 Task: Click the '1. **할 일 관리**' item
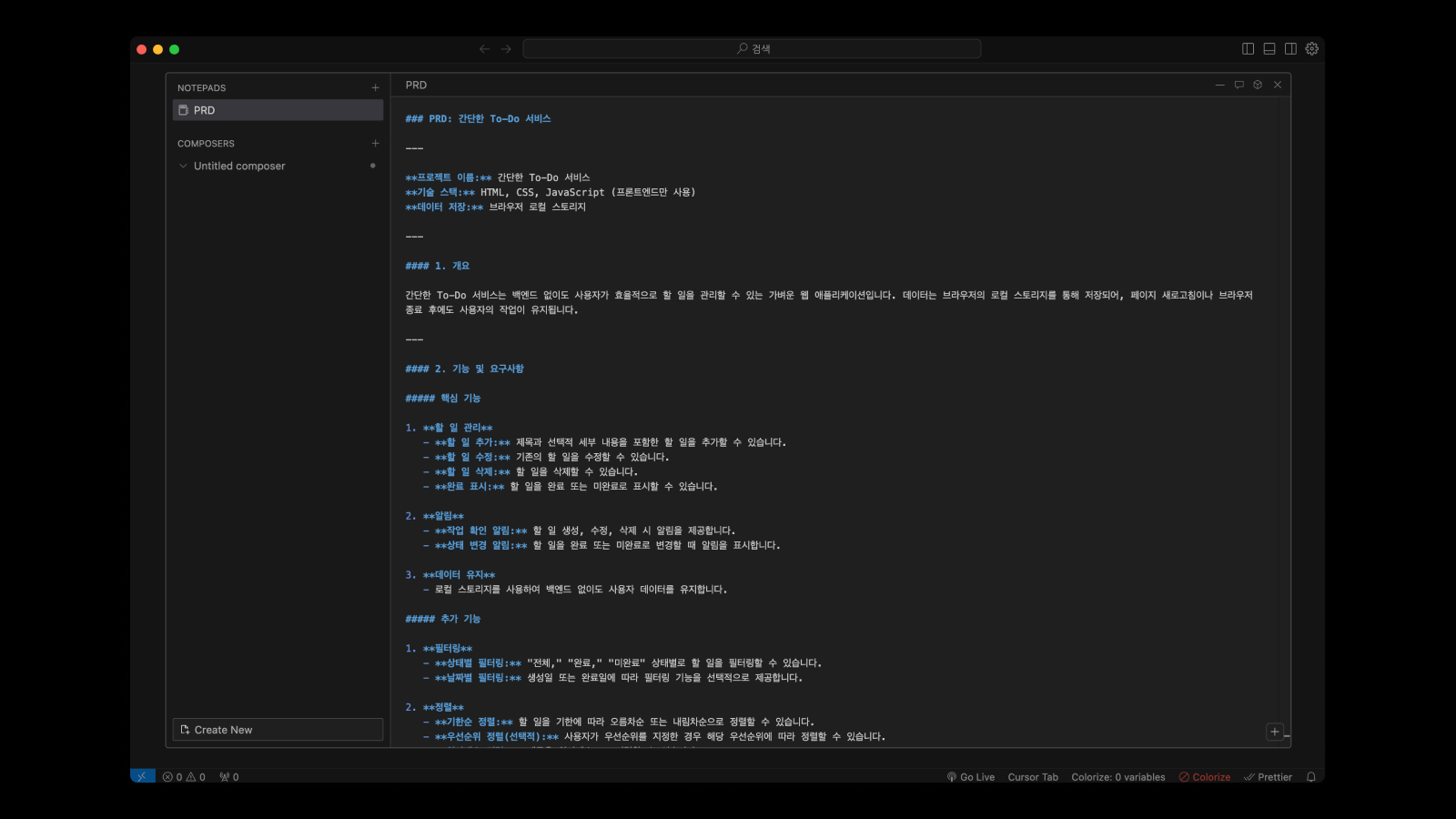coord(449,428)
